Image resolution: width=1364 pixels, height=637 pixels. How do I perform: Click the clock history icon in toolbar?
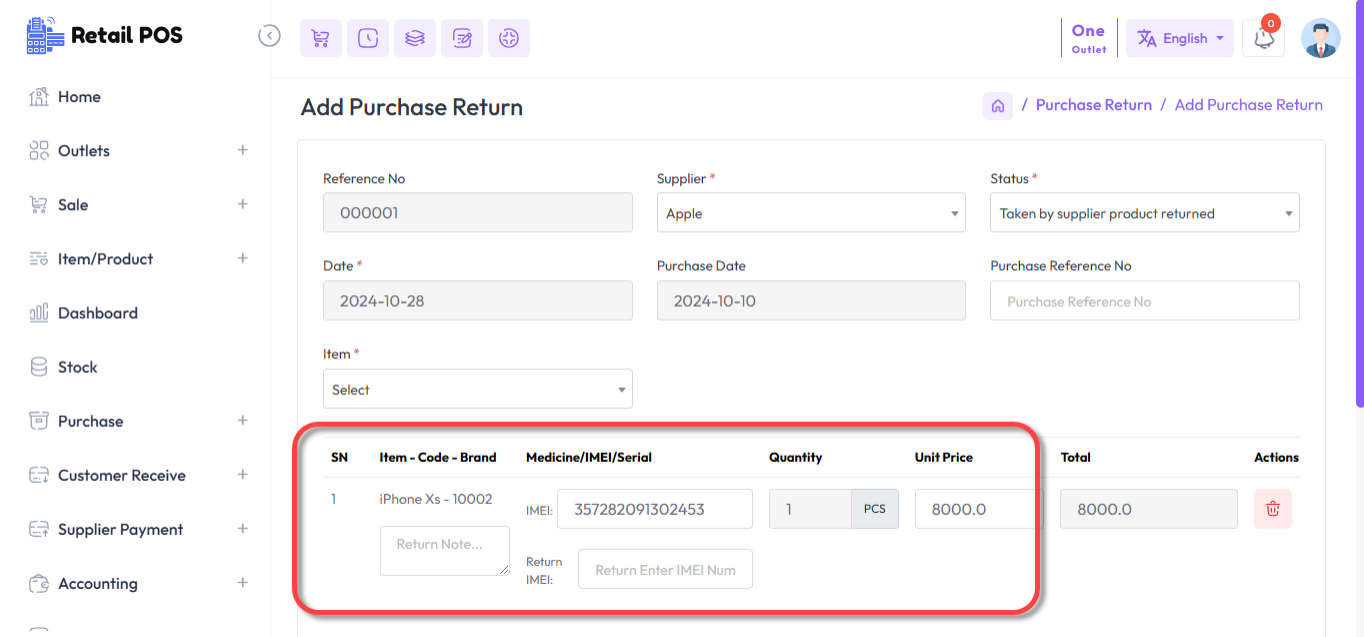coord(367,37)
